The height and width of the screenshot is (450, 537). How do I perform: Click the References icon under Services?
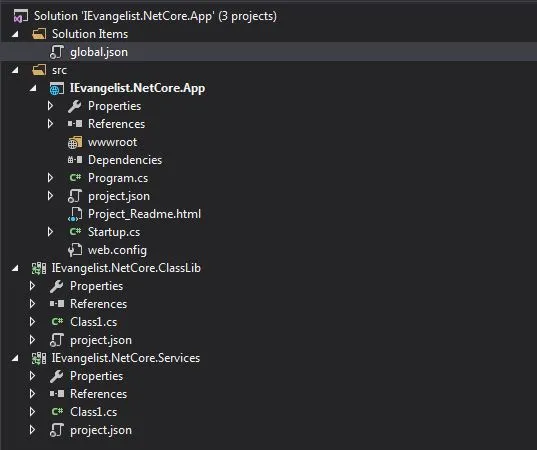57,394
